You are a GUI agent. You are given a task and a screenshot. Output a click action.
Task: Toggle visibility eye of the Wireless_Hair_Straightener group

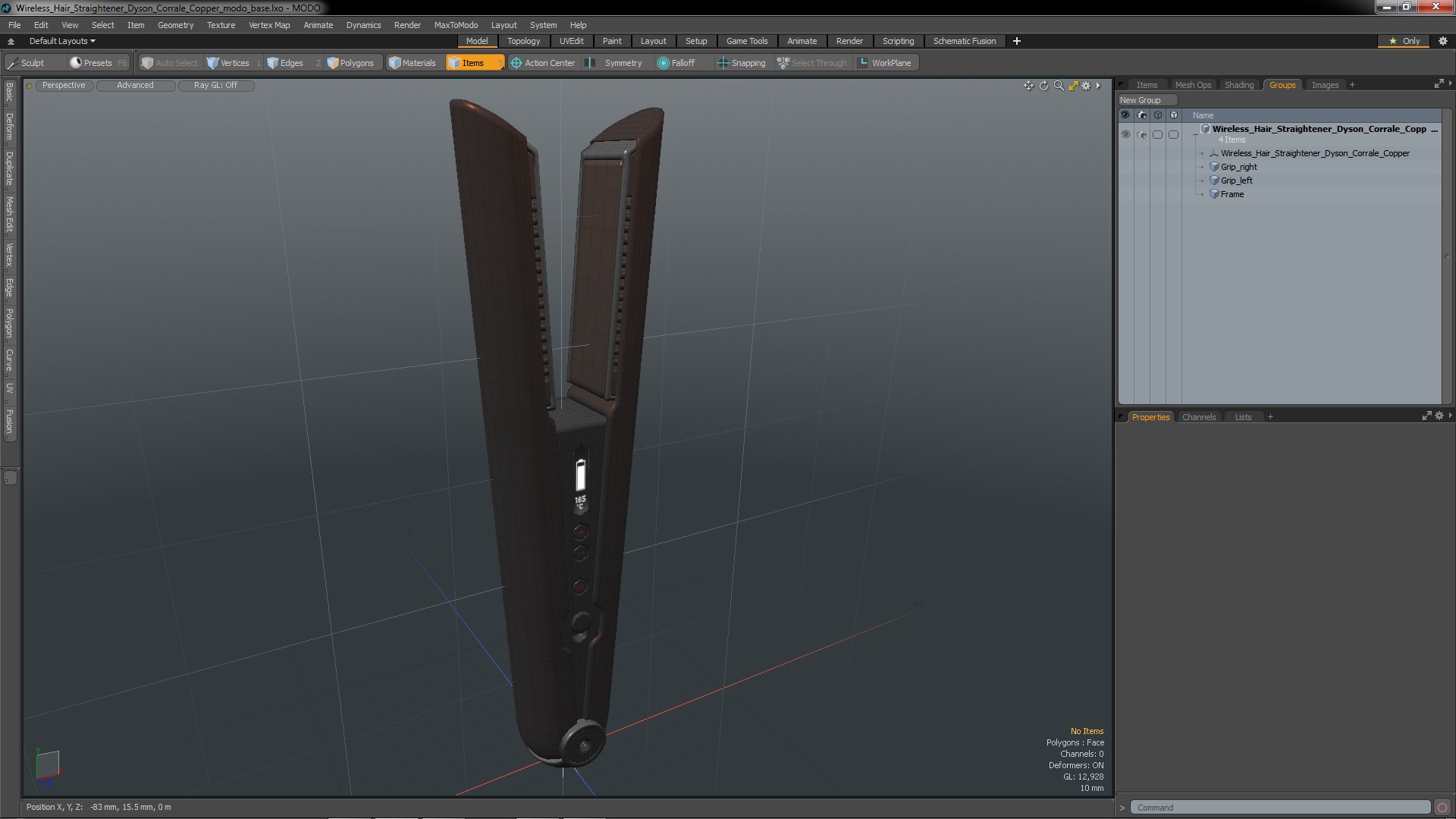coord(1125,134)
